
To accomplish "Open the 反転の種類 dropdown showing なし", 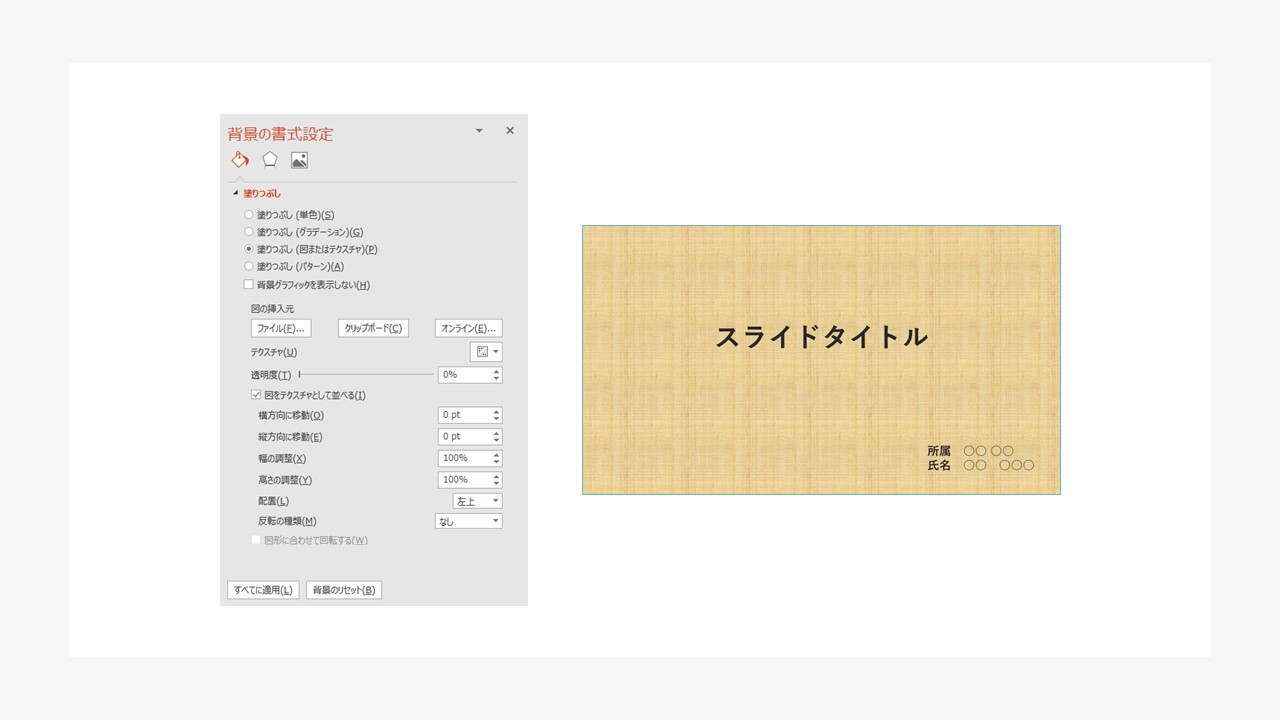I will [468, 520].
